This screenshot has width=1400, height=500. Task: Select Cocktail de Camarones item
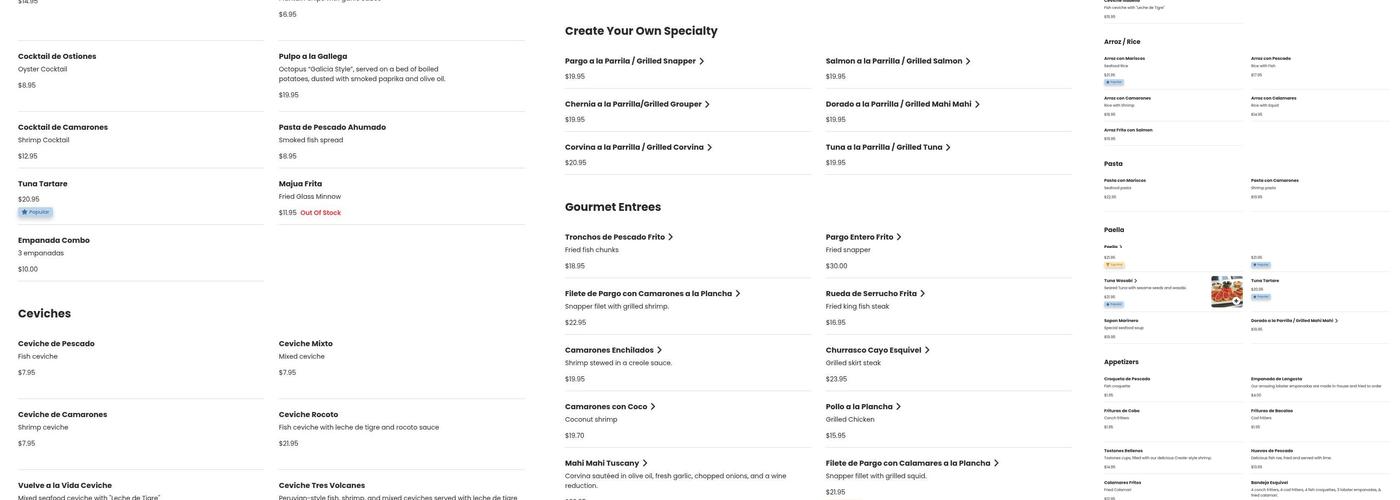(63, 128)
